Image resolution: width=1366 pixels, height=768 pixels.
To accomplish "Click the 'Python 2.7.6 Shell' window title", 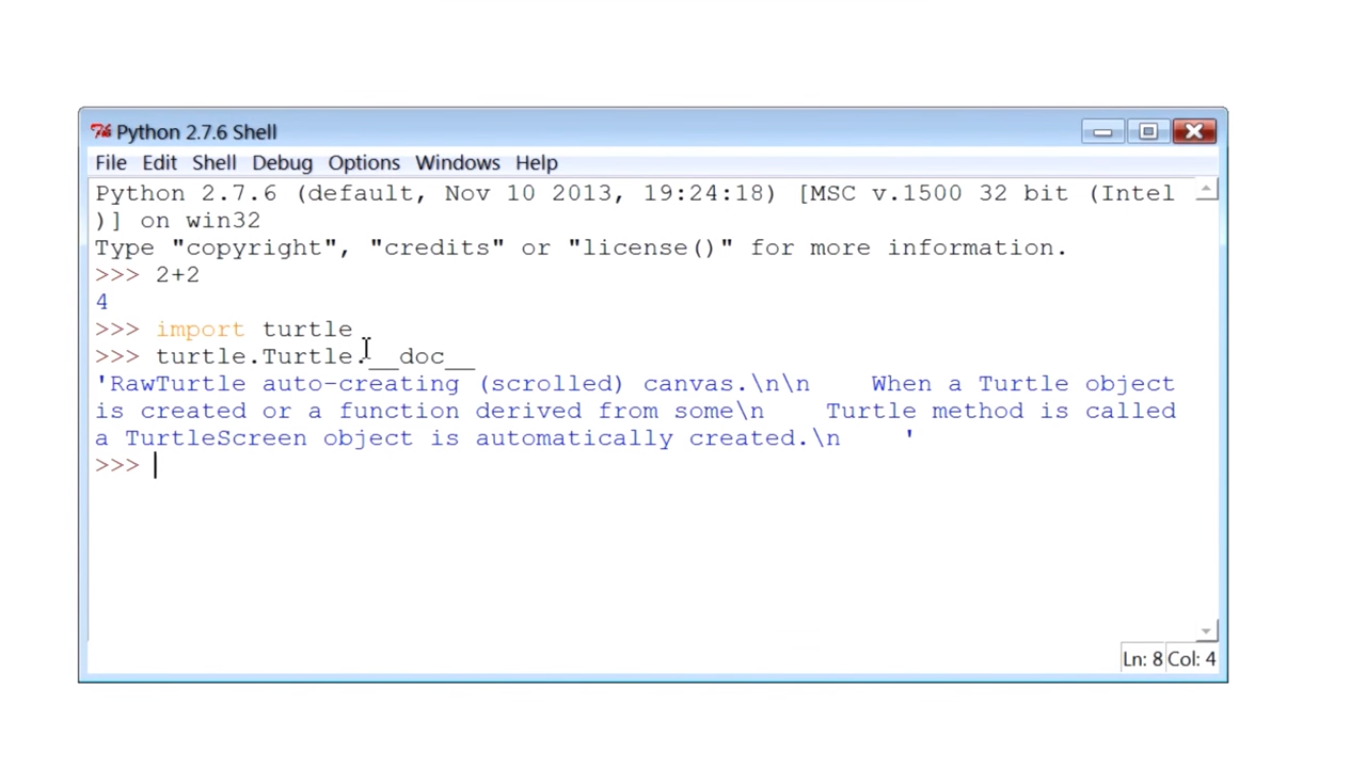I will (196, 132).
